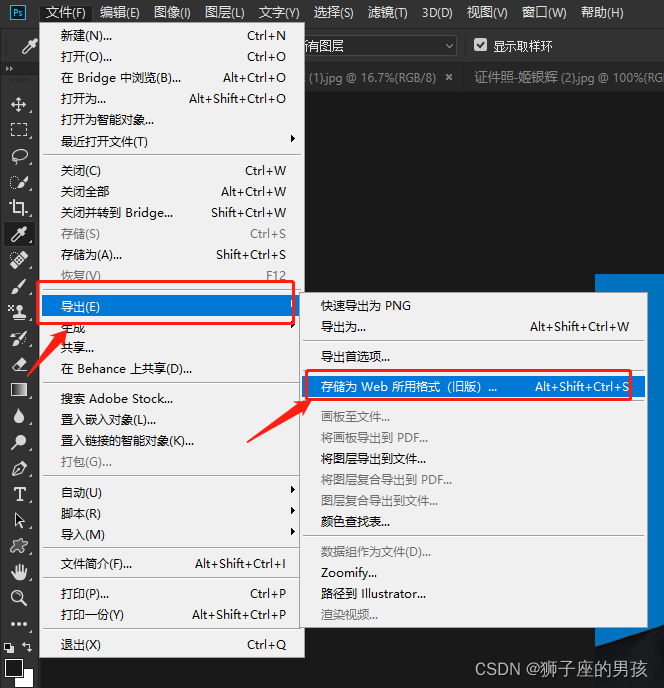Open the sample layers dropdown

pyautogui.click(x=380, y=46)
